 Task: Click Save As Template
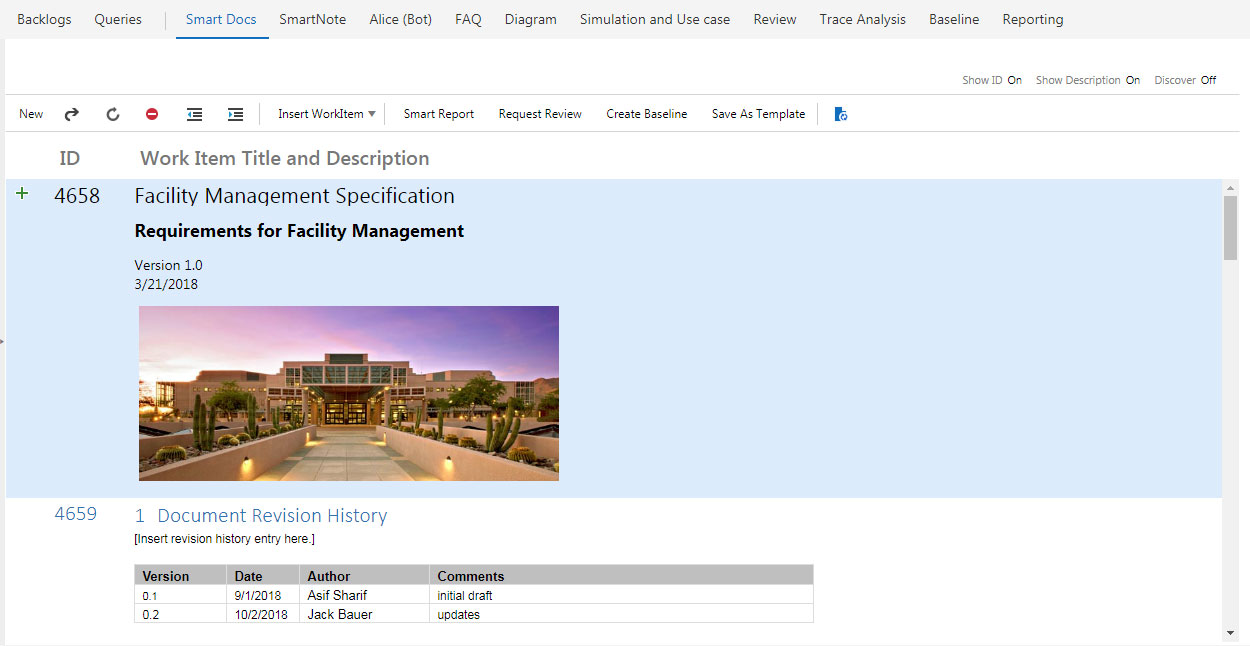tap(758, 114)
